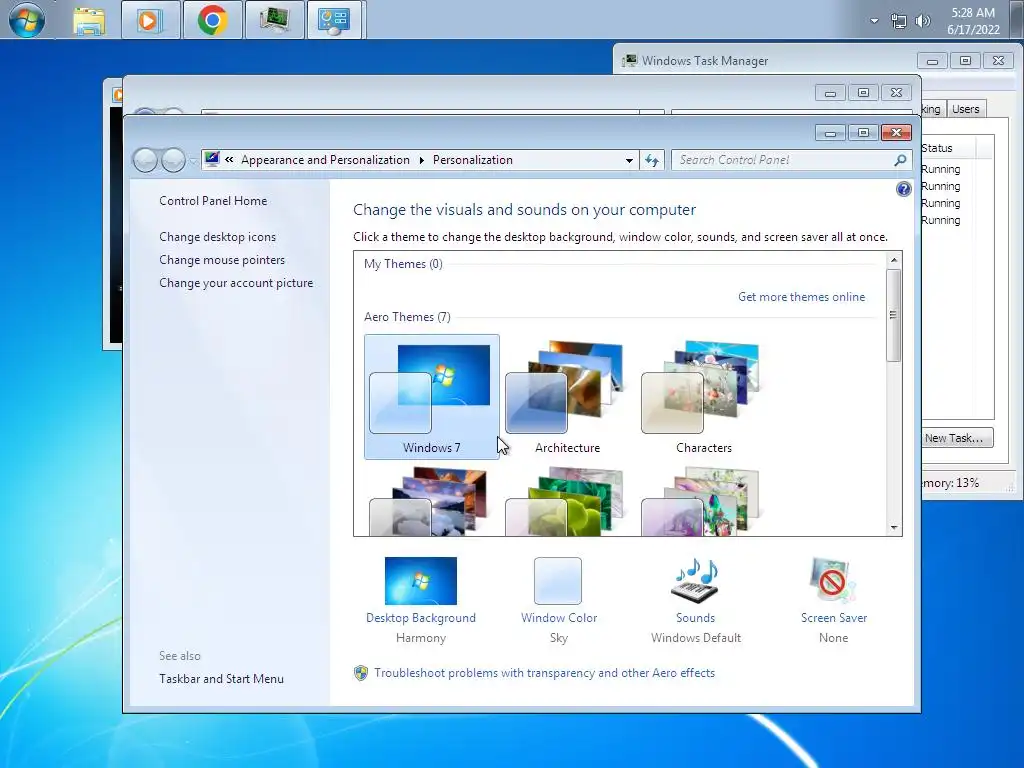Open the network tray icon

(899, 21)
